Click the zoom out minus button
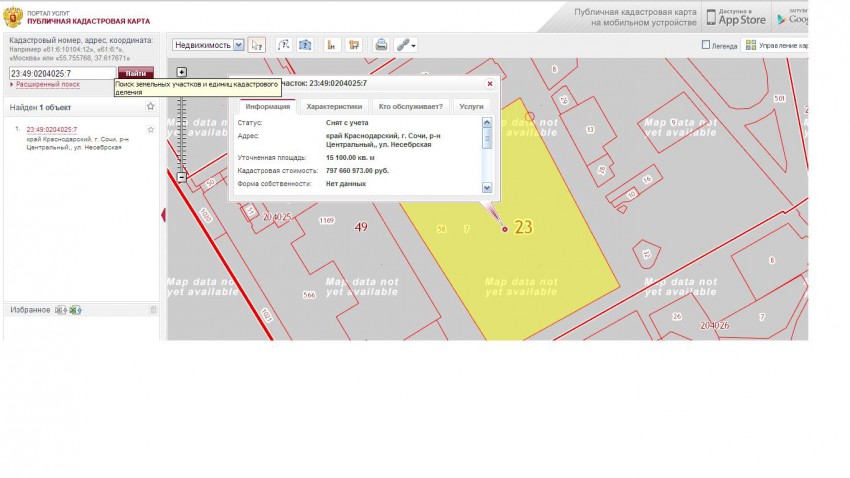This screenshot has width=850, height=478. tap(182, 177)
